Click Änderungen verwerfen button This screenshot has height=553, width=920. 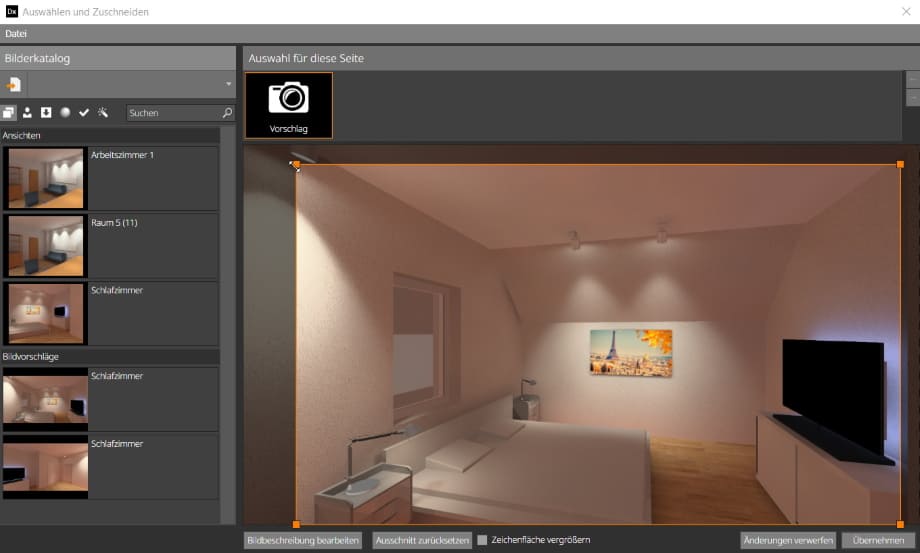788,540
